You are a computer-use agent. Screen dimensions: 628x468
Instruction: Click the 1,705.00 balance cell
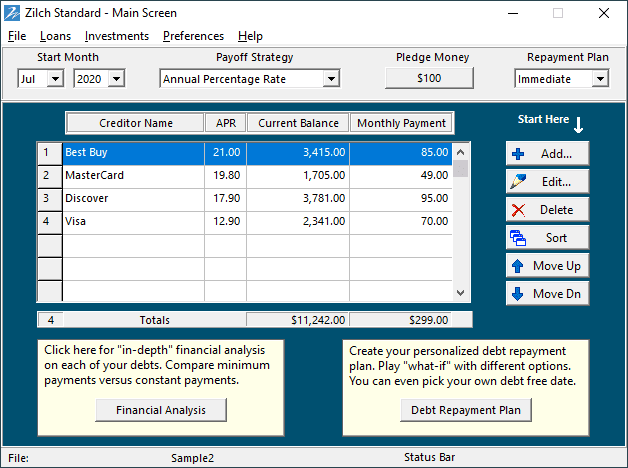click(298, 175)
